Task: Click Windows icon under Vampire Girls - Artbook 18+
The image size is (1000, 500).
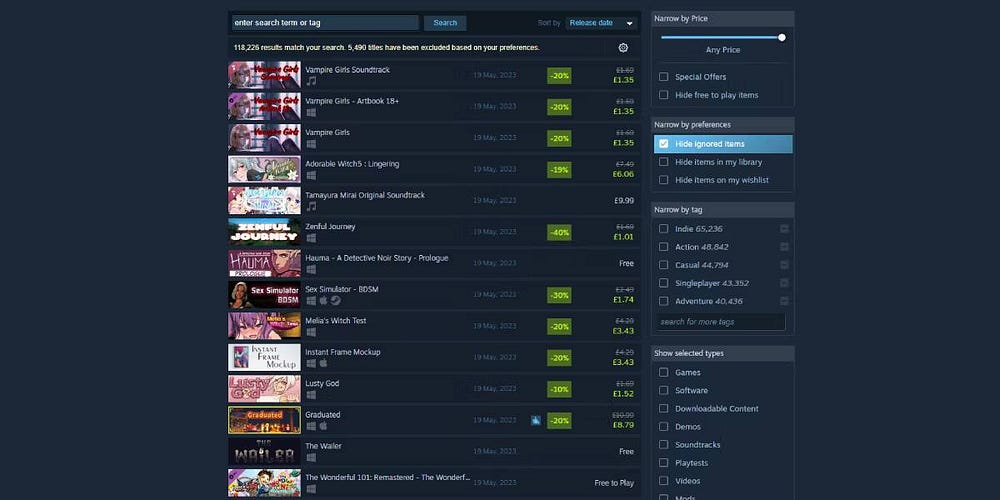Action: (x=311, y=112)
